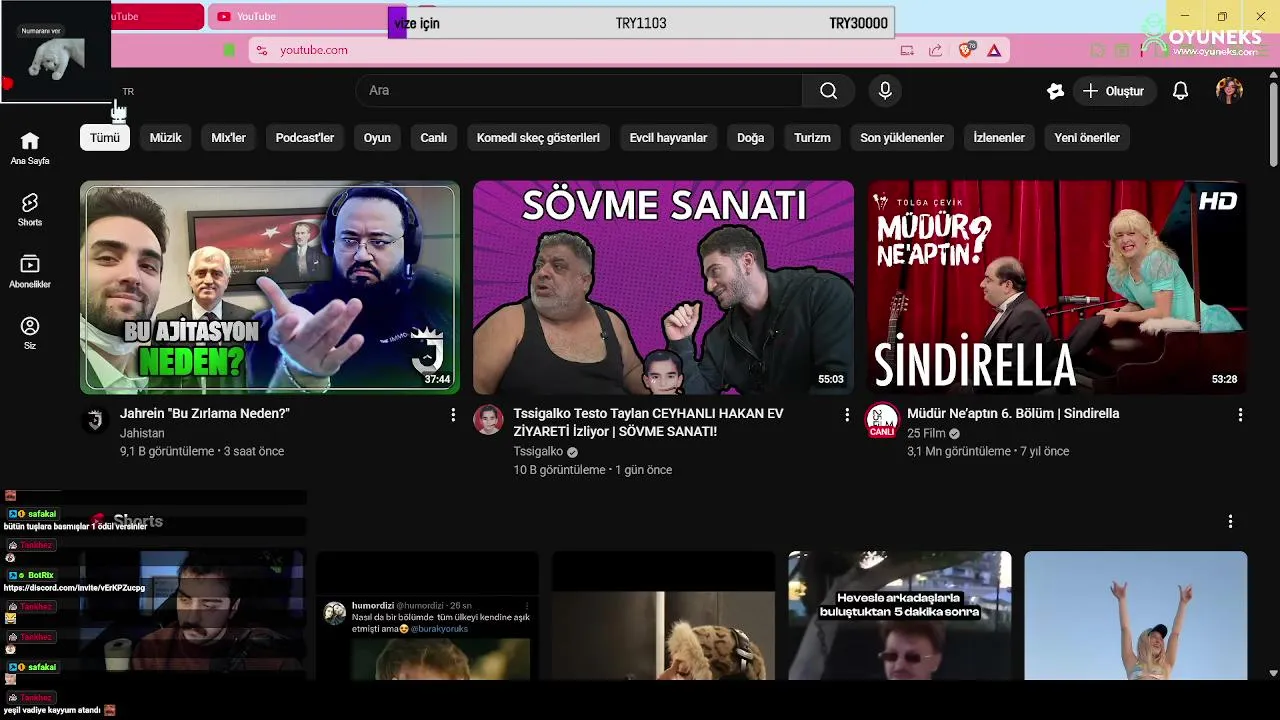
Task: Open Jahrein "Bu Zırlama Neden?" title
Action: pos(205,414)
